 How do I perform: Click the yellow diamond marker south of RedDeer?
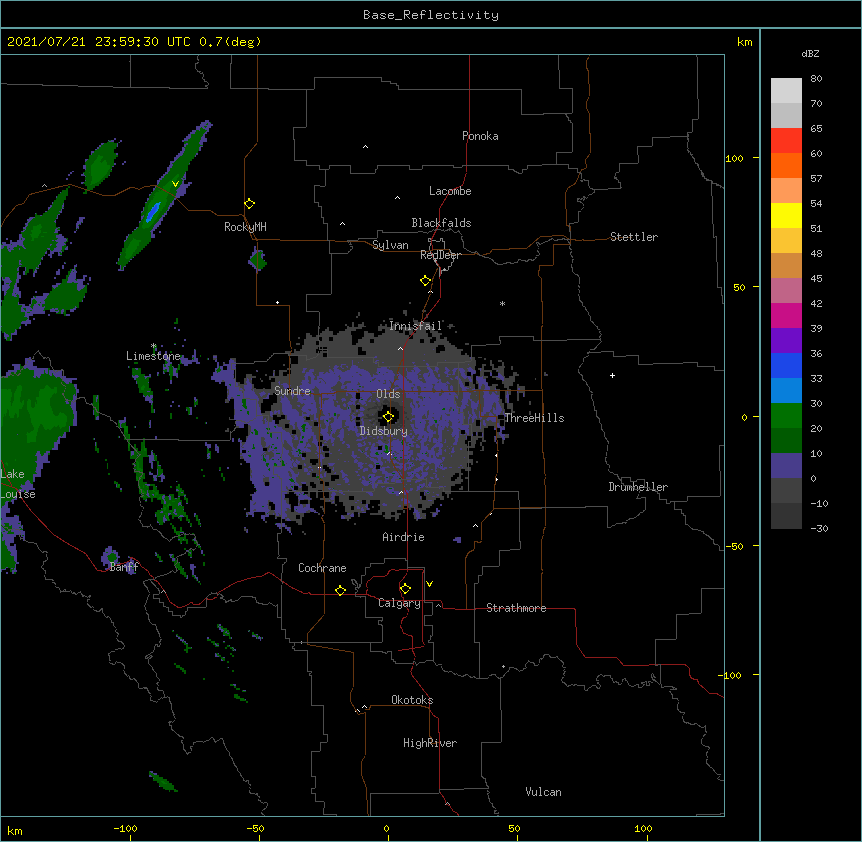coord(425,280)
